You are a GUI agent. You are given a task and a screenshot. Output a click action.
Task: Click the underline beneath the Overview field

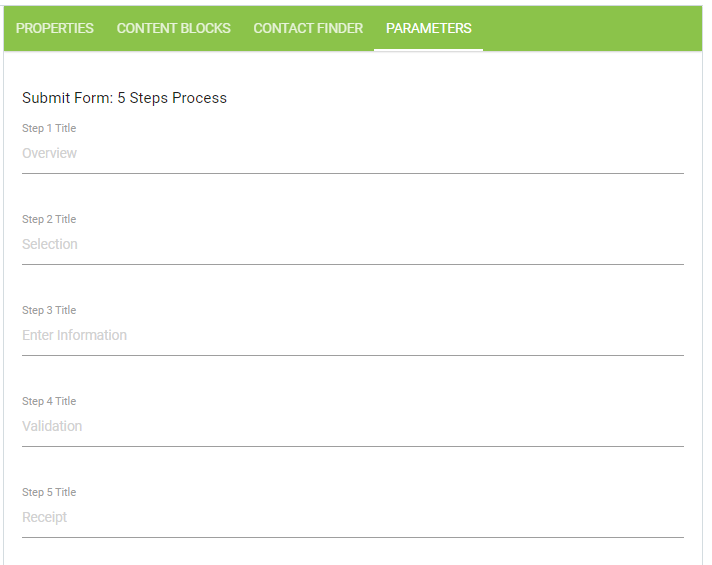click(x=352, y=173)
